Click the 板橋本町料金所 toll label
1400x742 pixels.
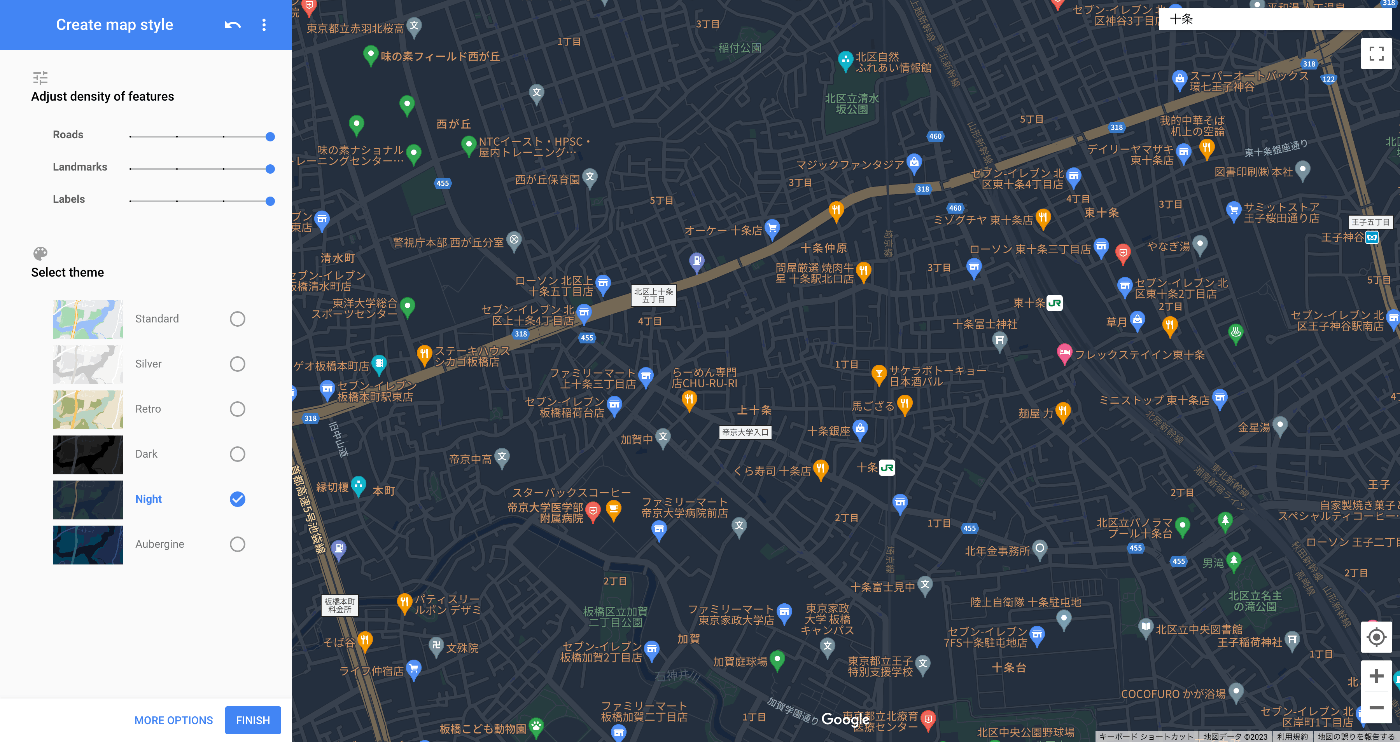(x=340, y=604)
